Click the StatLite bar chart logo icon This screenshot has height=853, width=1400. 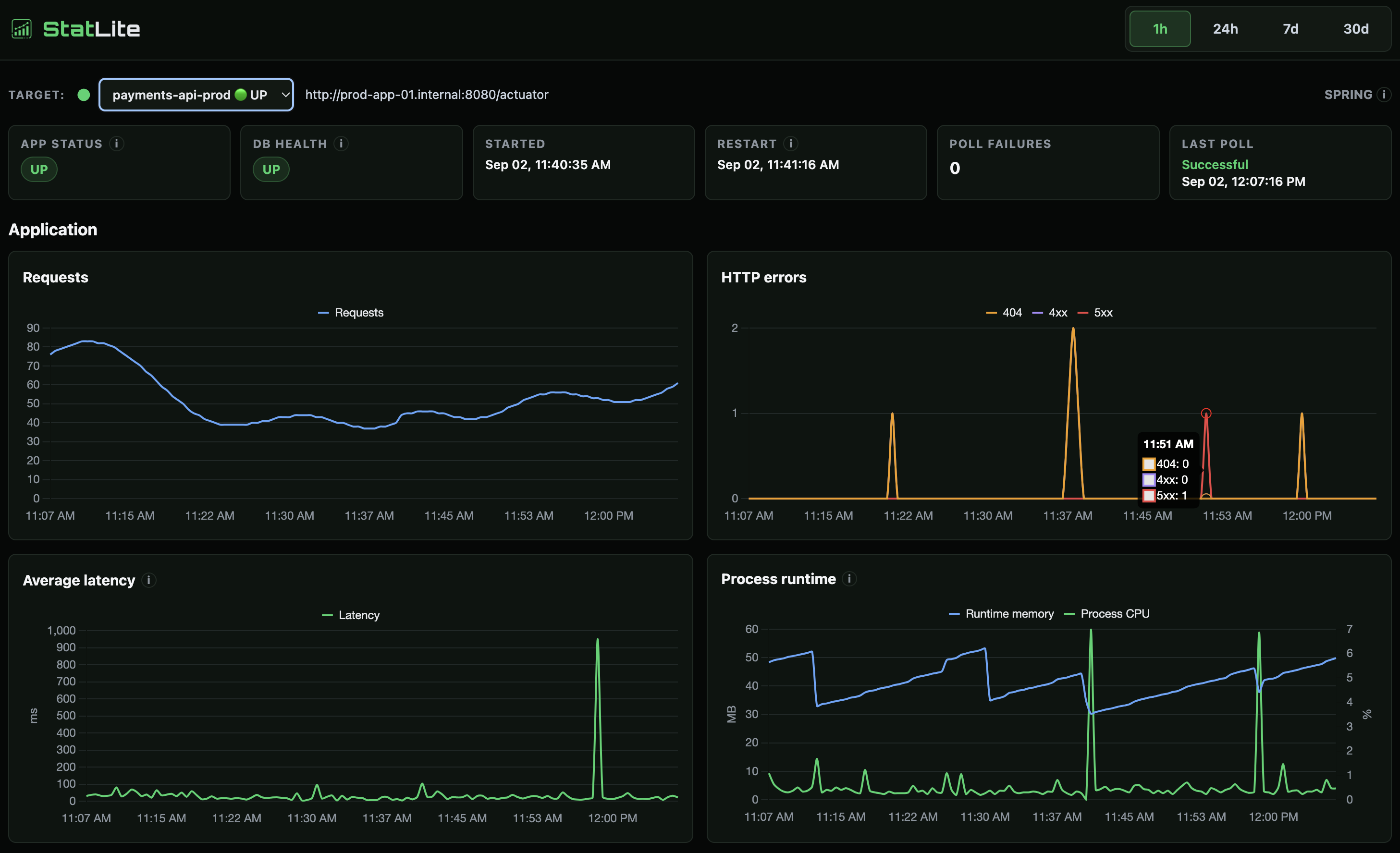22,28
